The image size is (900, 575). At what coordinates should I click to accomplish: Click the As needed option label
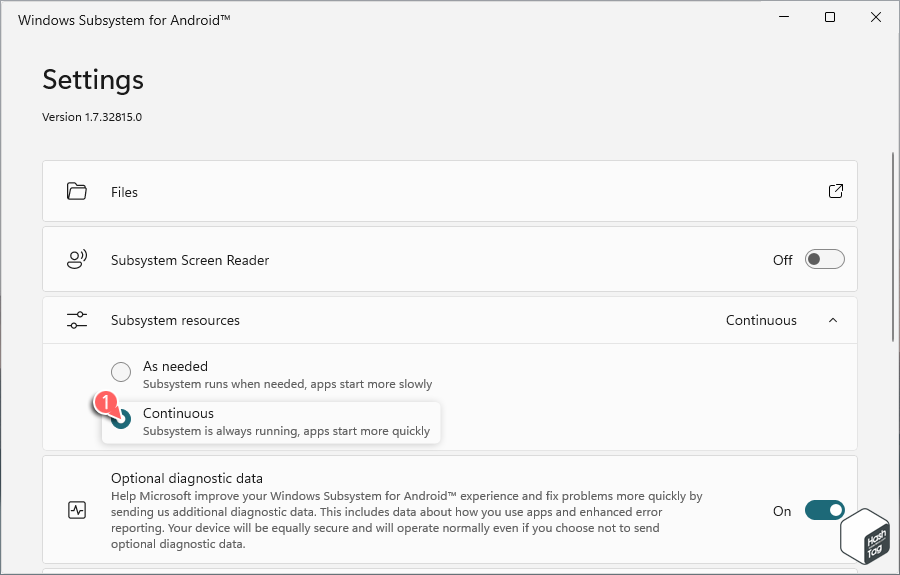tap(175, 366)
